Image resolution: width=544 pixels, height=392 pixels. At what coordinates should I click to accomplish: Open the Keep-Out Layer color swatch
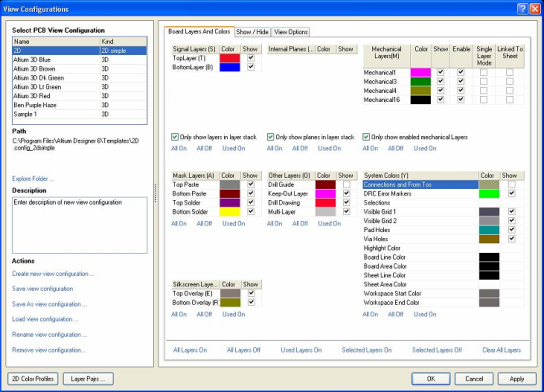pos(325,194)
